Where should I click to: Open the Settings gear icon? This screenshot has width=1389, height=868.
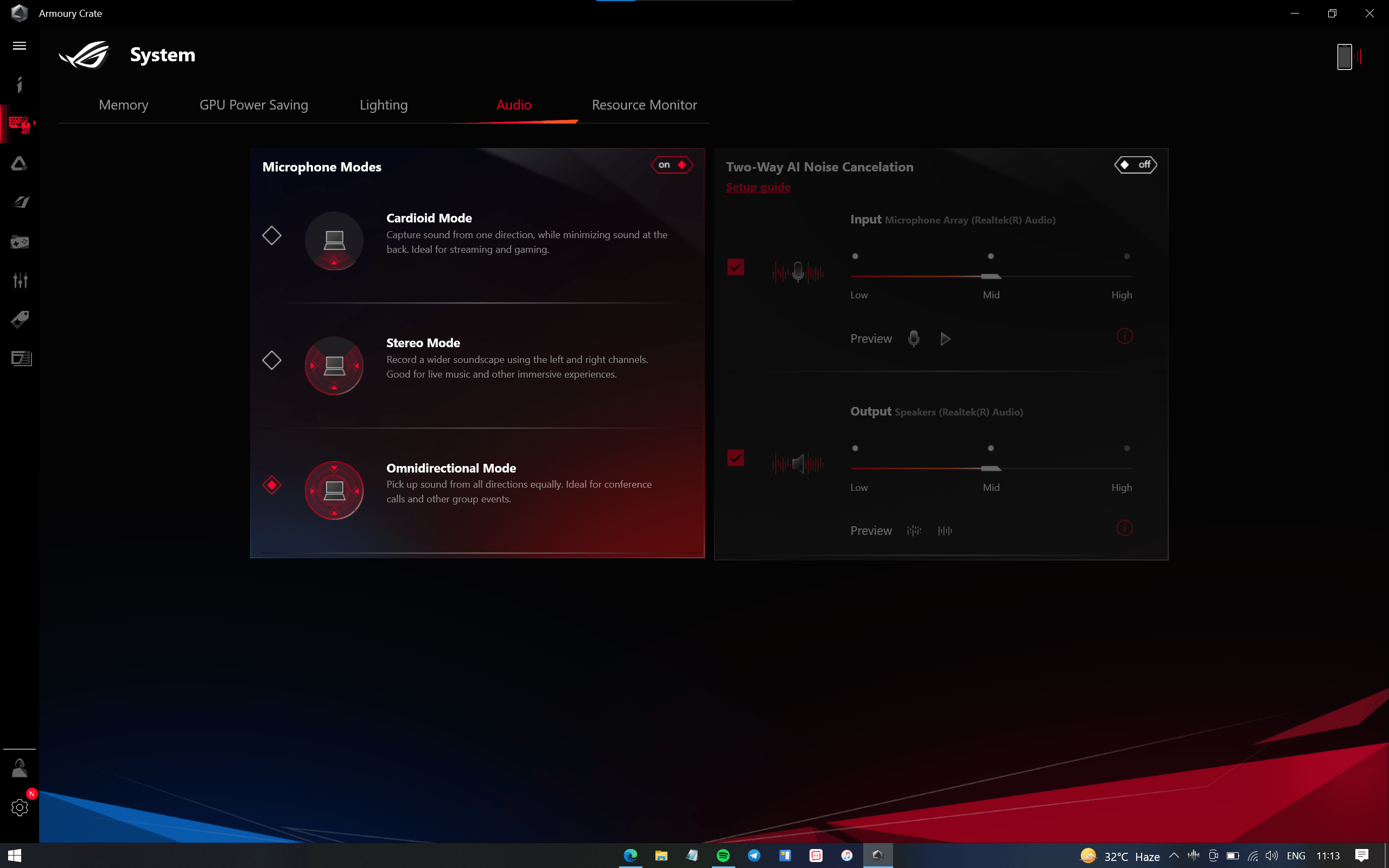click(20, 808)
